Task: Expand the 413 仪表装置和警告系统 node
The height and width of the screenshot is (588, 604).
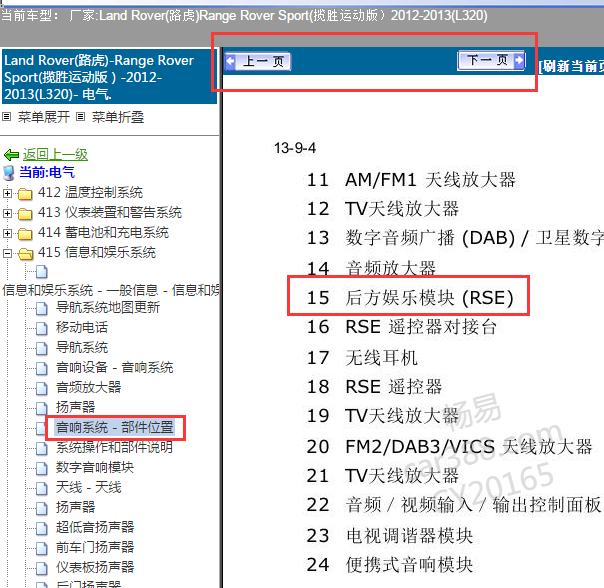Action: pos(7,213)
